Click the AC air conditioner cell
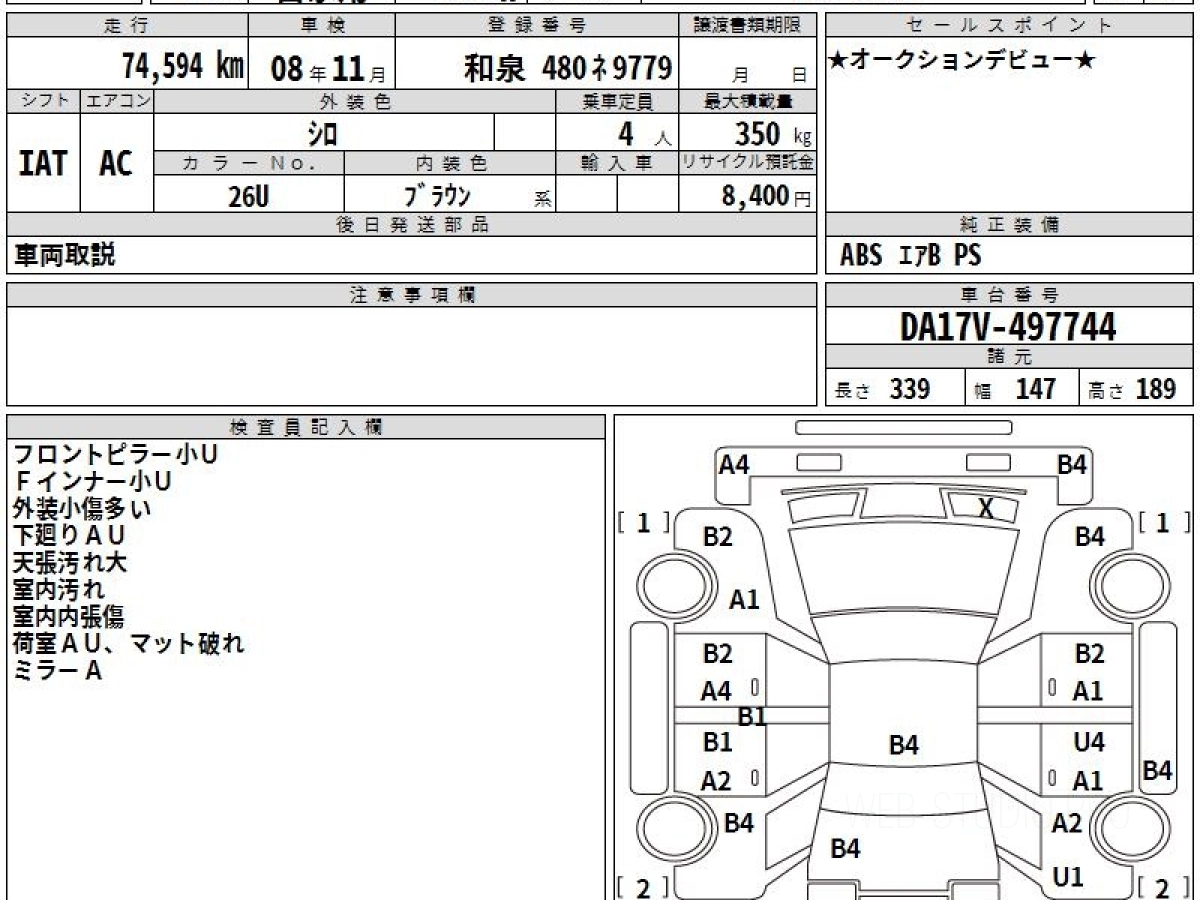Image resolution: width=1200 pixels, height=900 pixels. [x=116, y=164]
